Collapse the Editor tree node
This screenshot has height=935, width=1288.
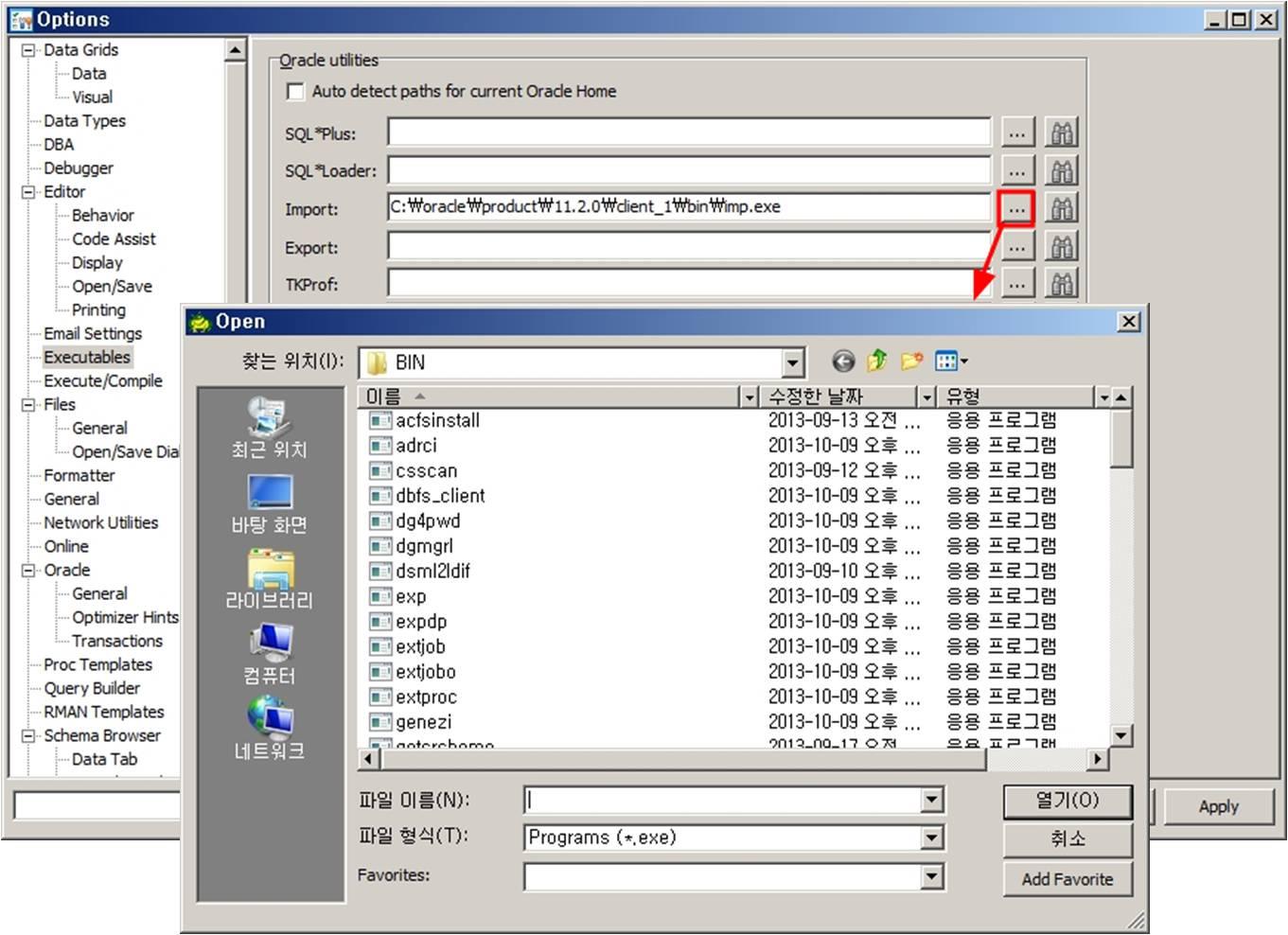tap(28, 192)
